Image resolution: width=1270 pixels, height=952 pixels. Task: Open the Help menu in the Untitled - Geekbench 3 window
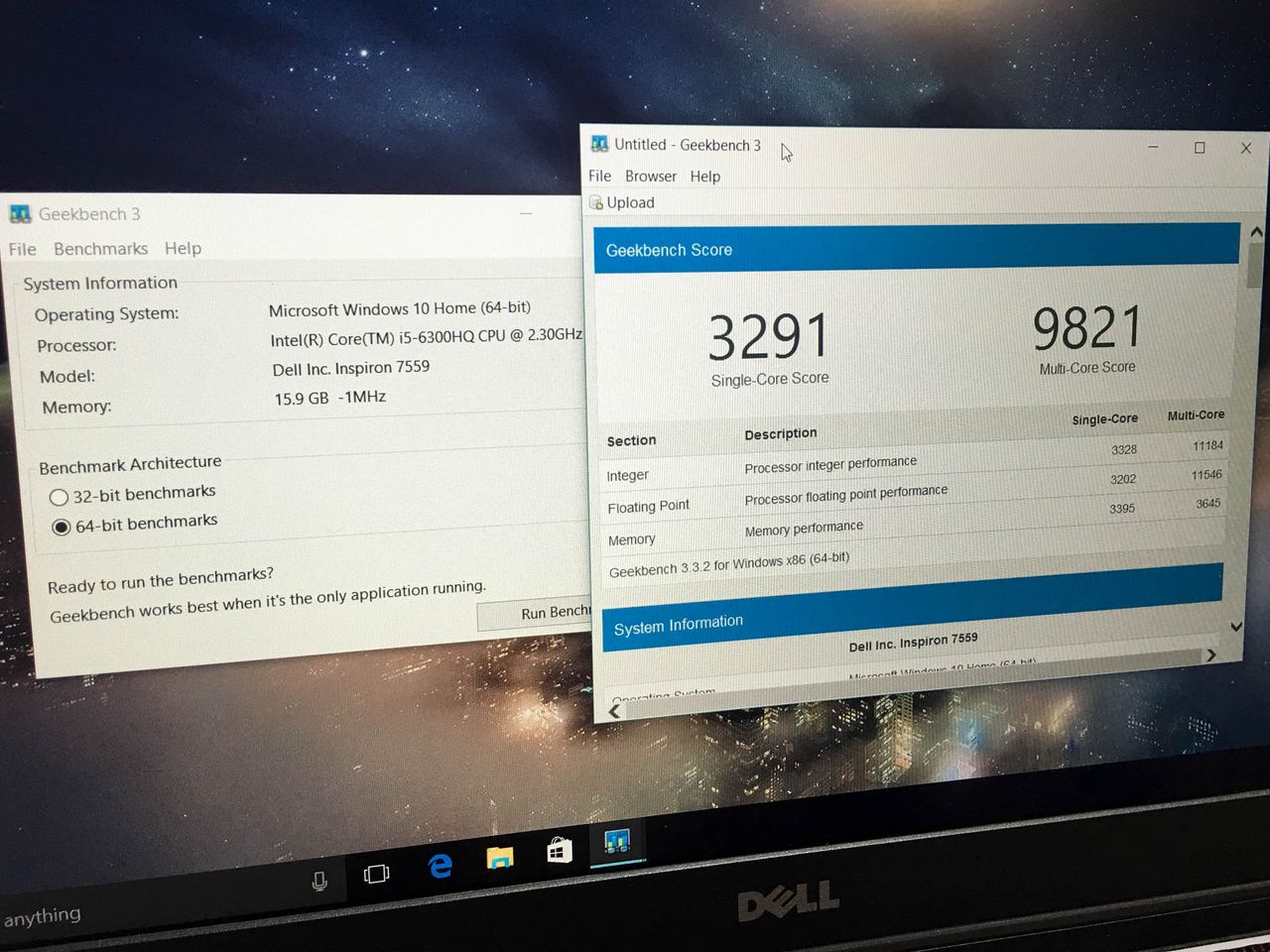pyautogui.click(x=705, y=177)
